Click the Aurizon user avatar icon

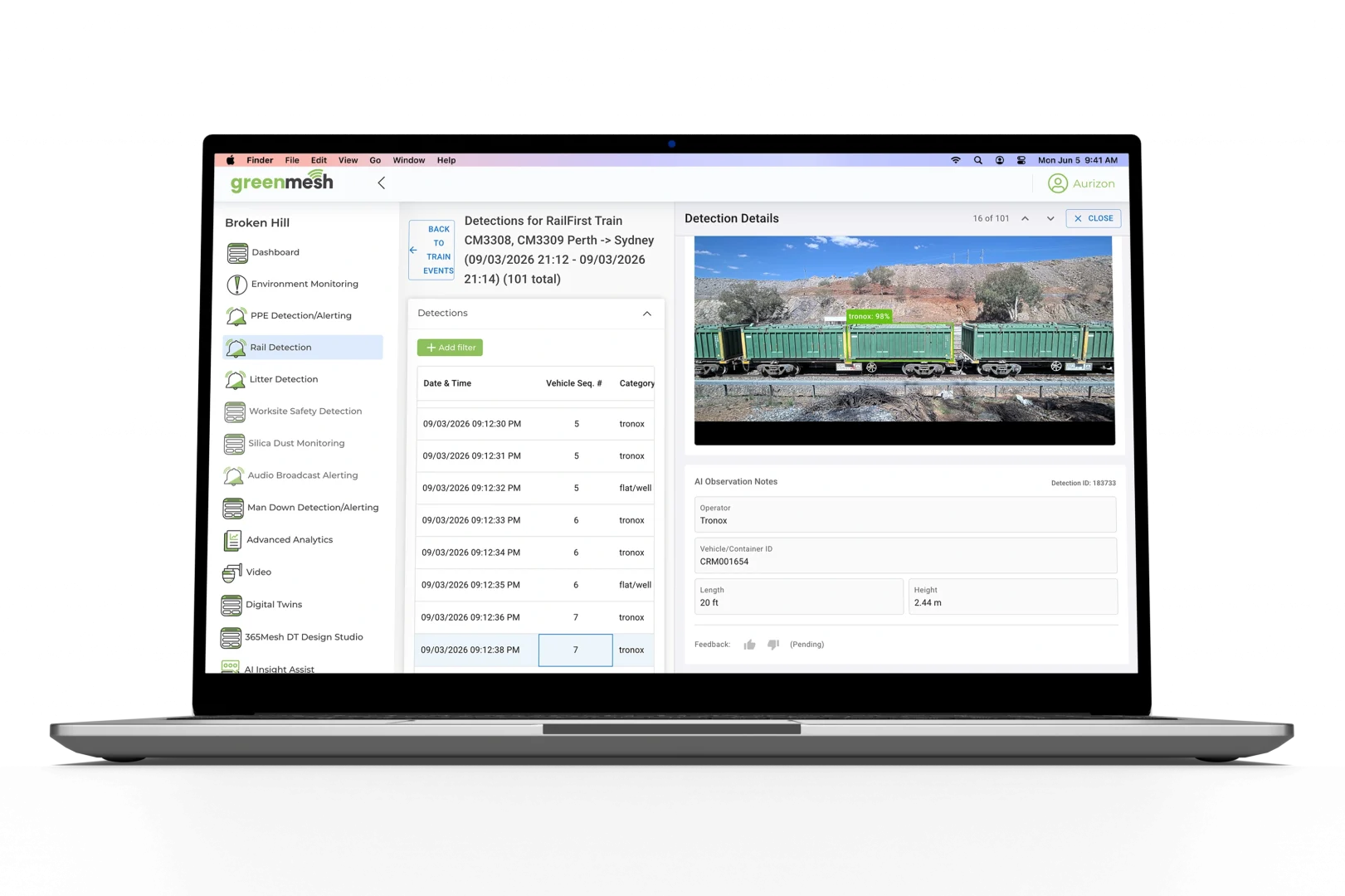(x=1058, y=183)
